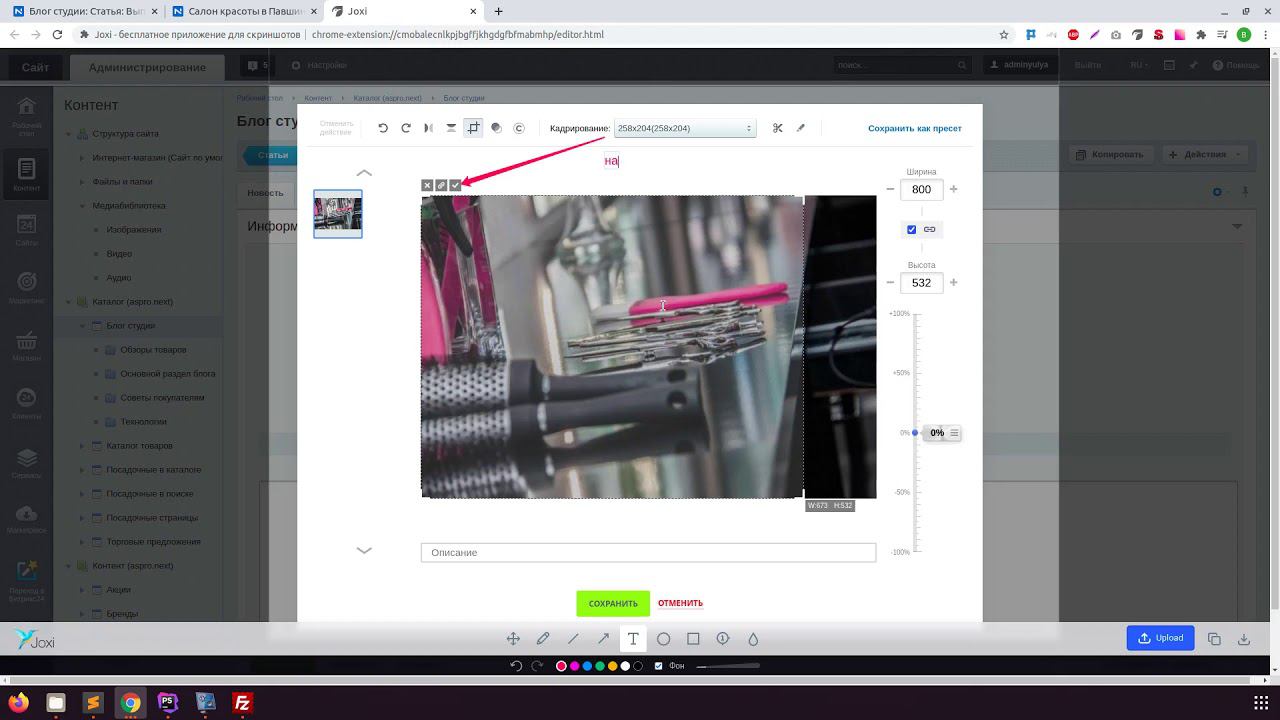Viewport: 1280px width, 720px height.
Task: Open the Сайт tab
Action: coord(35,67)
